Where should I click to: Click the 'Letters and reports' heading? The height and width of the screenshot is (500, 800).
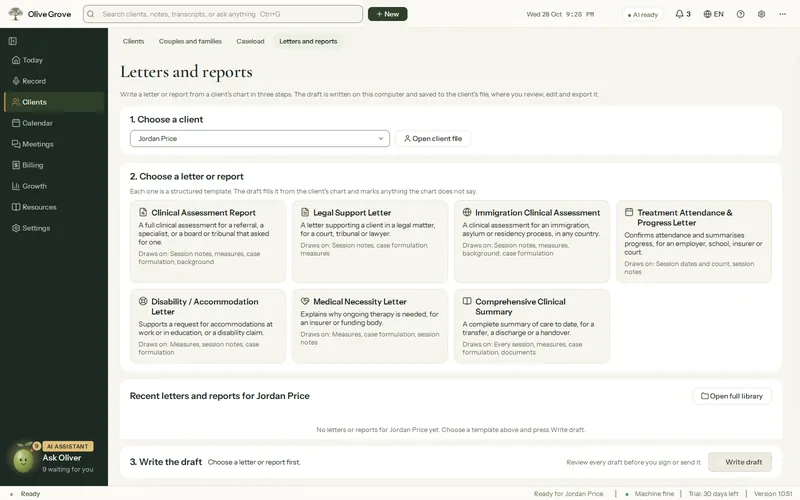[x=186, y=72]
